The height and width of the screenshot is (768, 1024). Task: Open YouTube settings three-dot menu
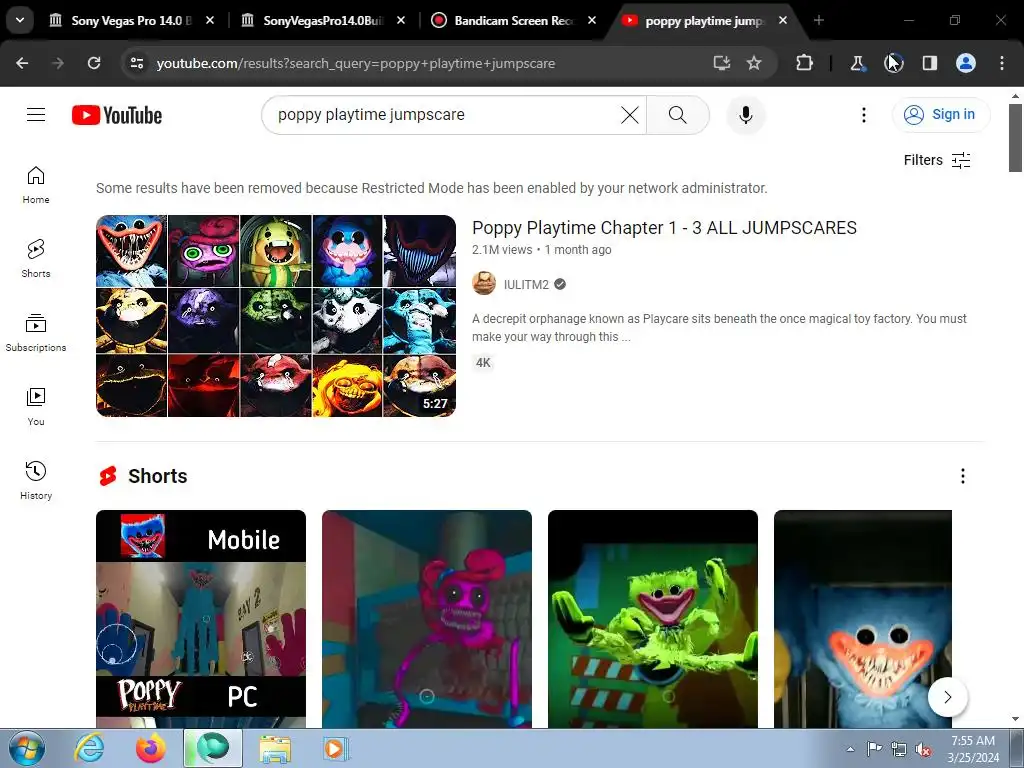click(x=863, y=115)
